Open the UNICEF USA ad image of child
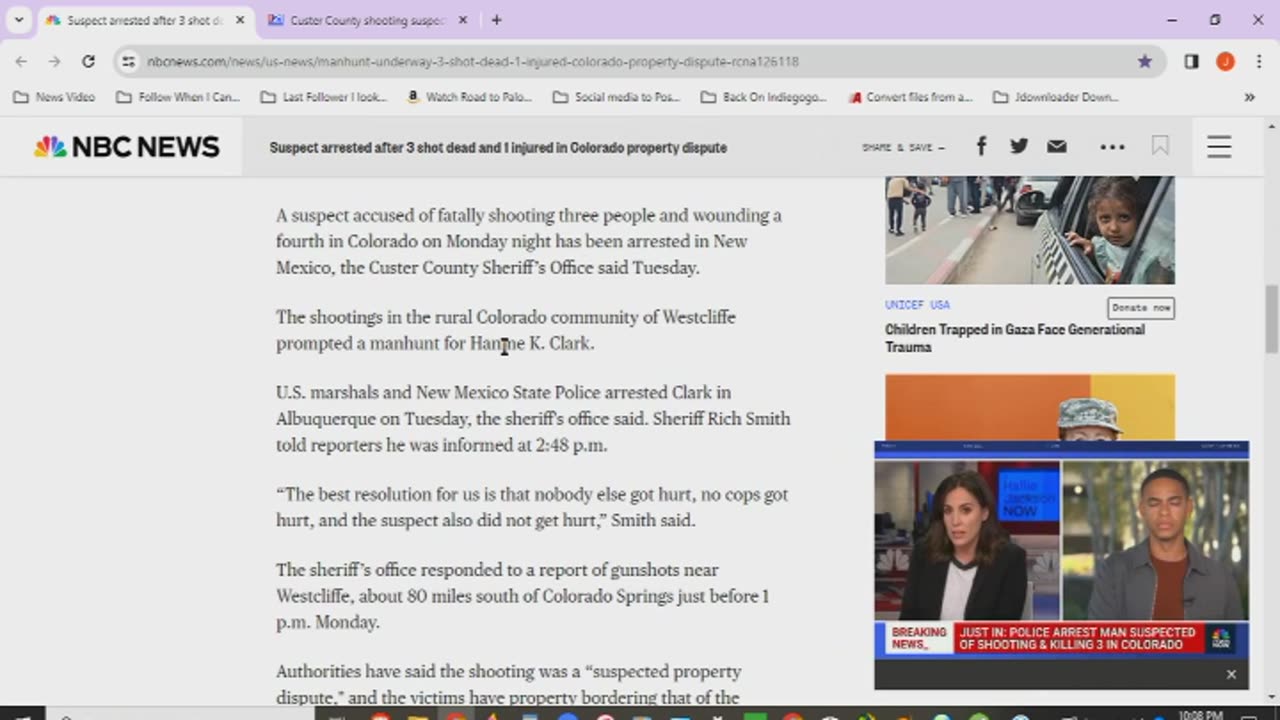Viewport: 1280px width, 720px height. click(x=1030, y=230)
